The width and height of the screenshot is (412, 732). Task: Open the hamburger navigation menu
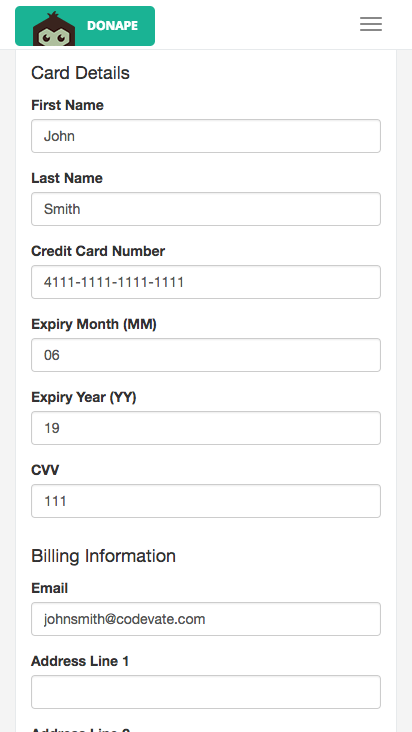[371, 24]
